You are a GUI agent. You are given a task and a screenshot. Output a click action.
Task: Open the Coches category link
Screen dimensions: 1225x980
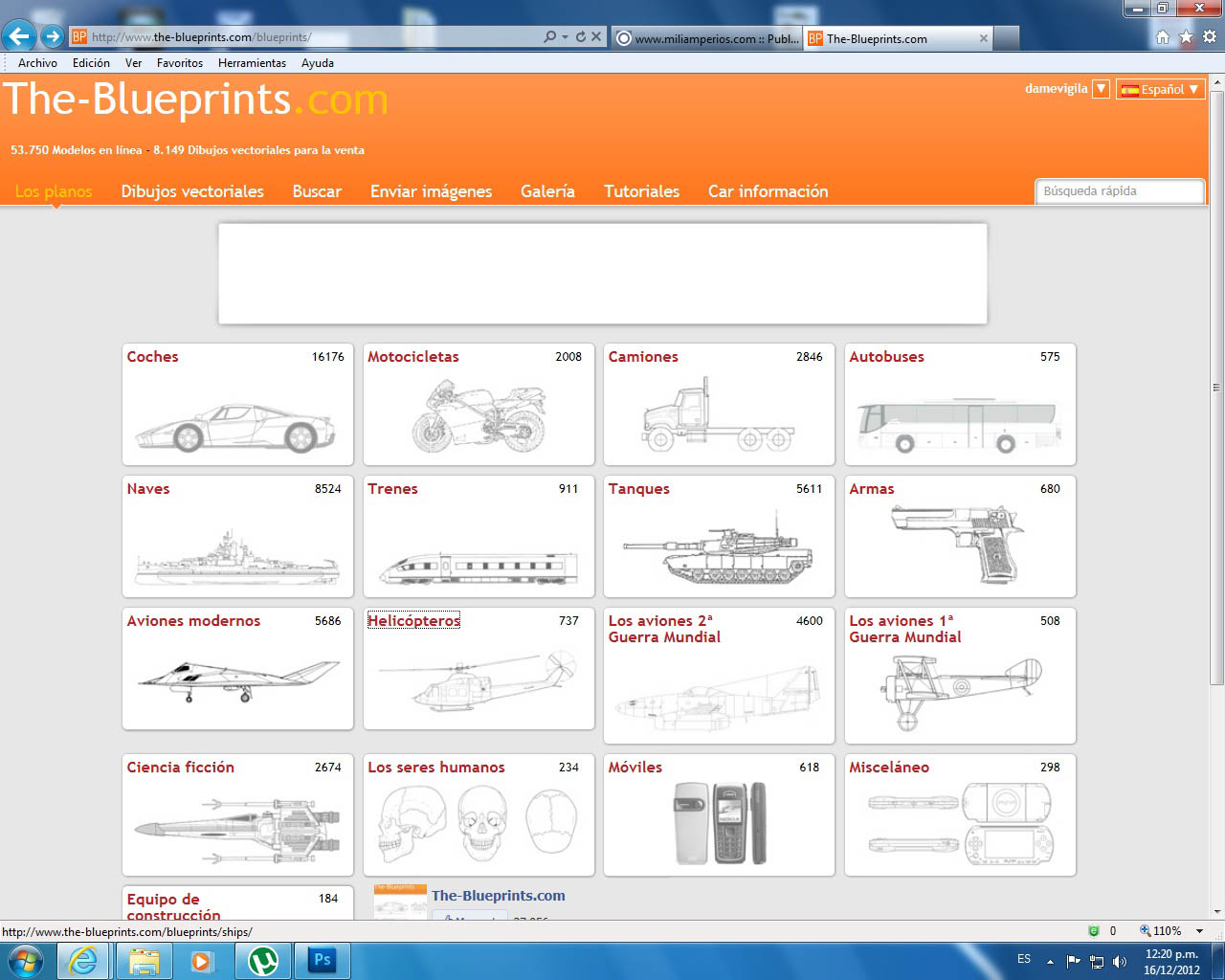(152, 357)
